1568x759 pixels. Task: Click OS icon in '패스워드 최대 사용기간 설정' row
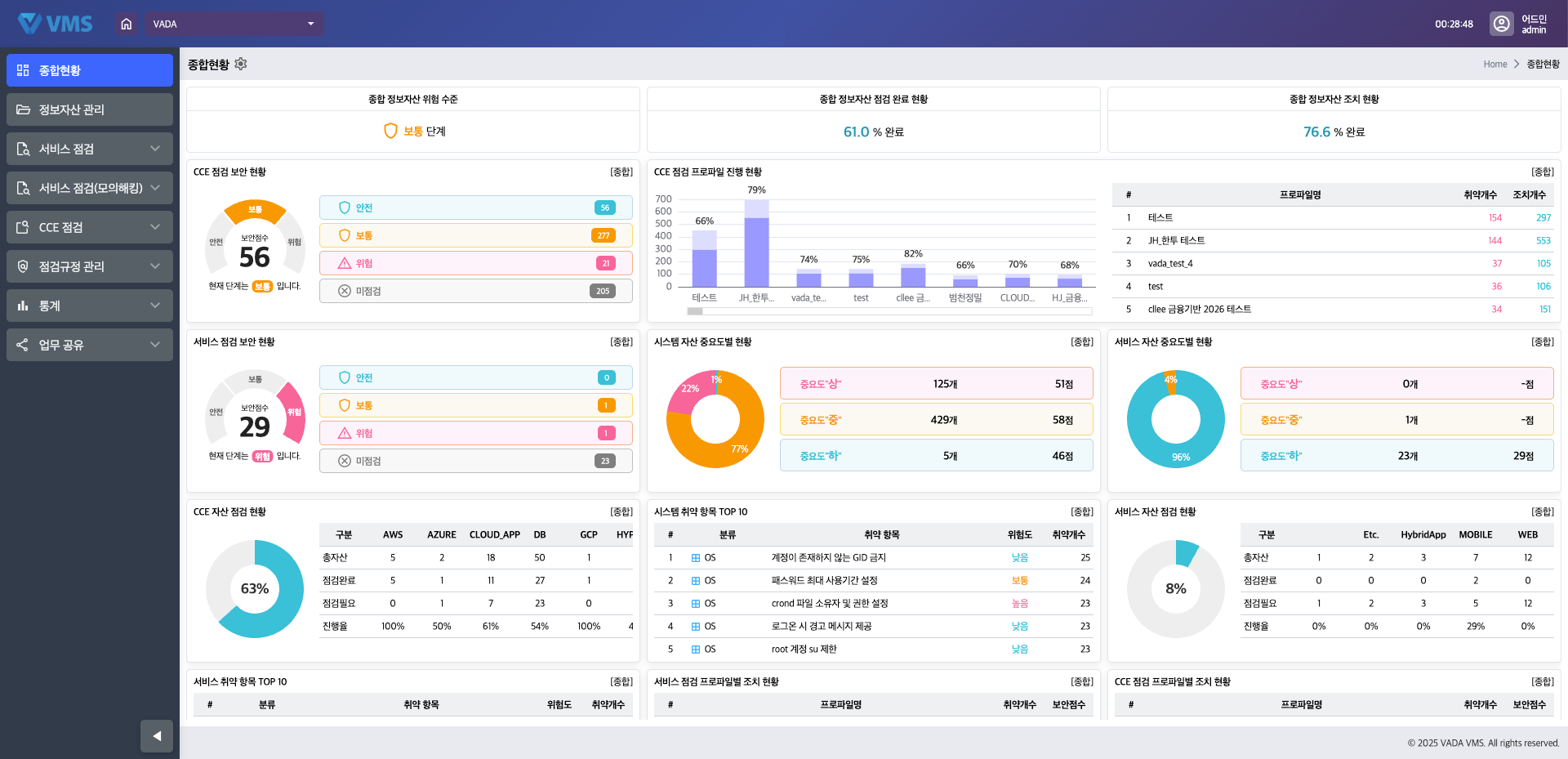point(696,581)
